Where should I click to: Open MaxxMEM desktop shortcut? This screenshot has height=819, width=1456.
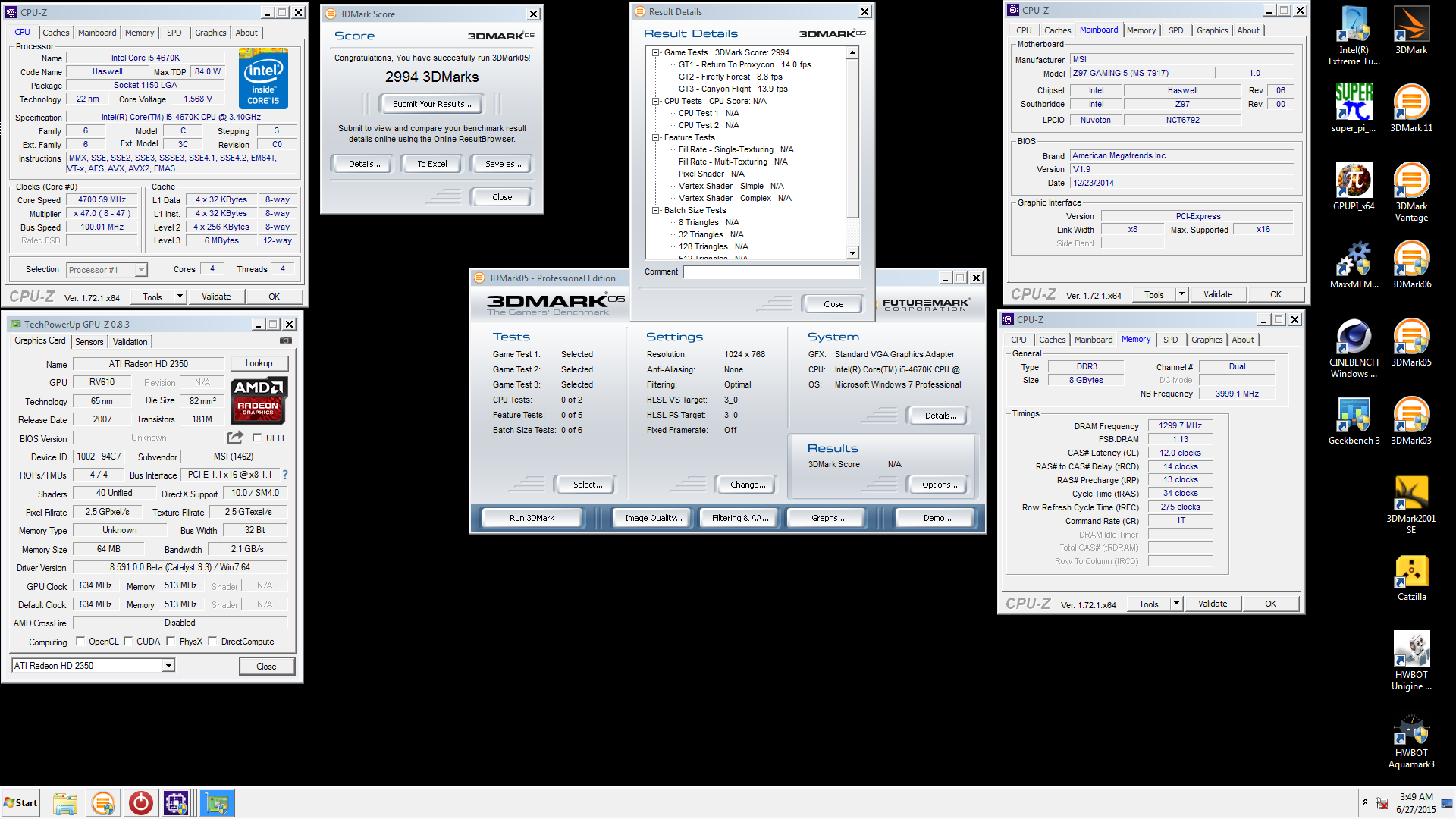[x=1354, y=265]
